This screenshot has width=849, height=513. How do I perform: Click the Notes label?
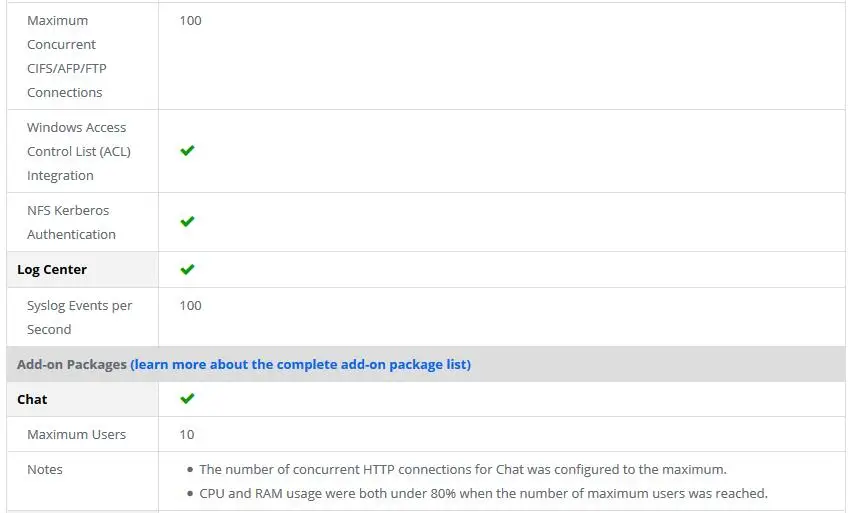pos(45,469)
